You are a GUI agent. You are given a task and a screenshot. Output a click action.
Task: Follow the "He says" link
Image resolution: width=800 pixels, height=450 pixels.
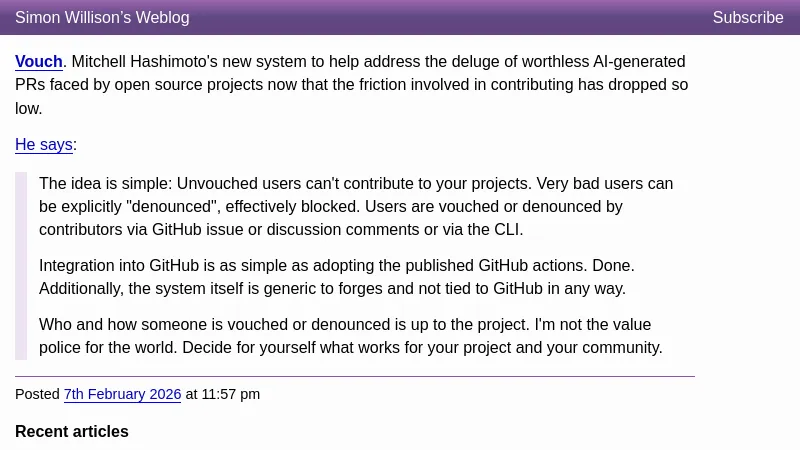(44, 145)
